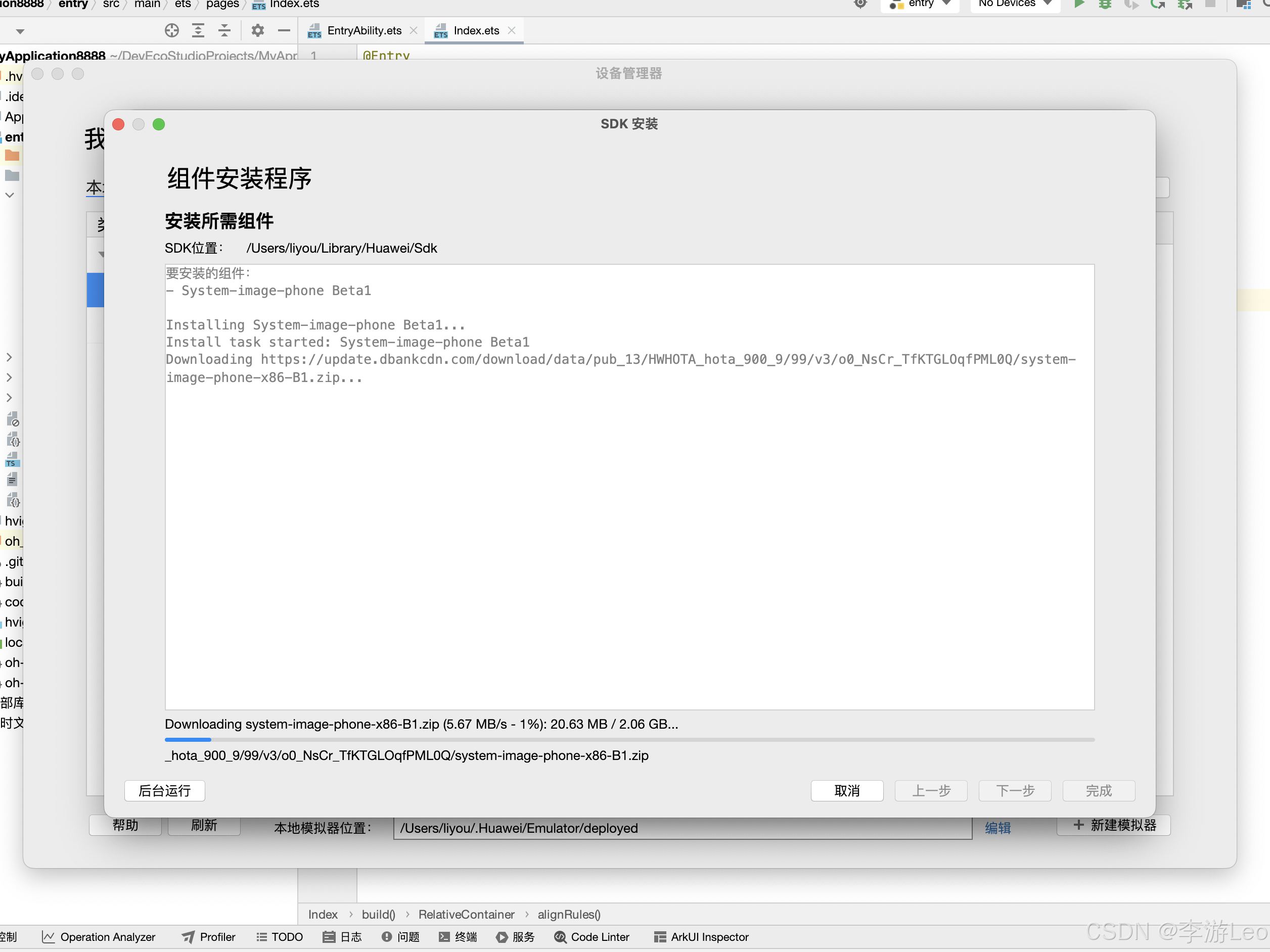Collapse the expanded chevron in project tree
Viewport: 1270px width, 952px height.
10,195
